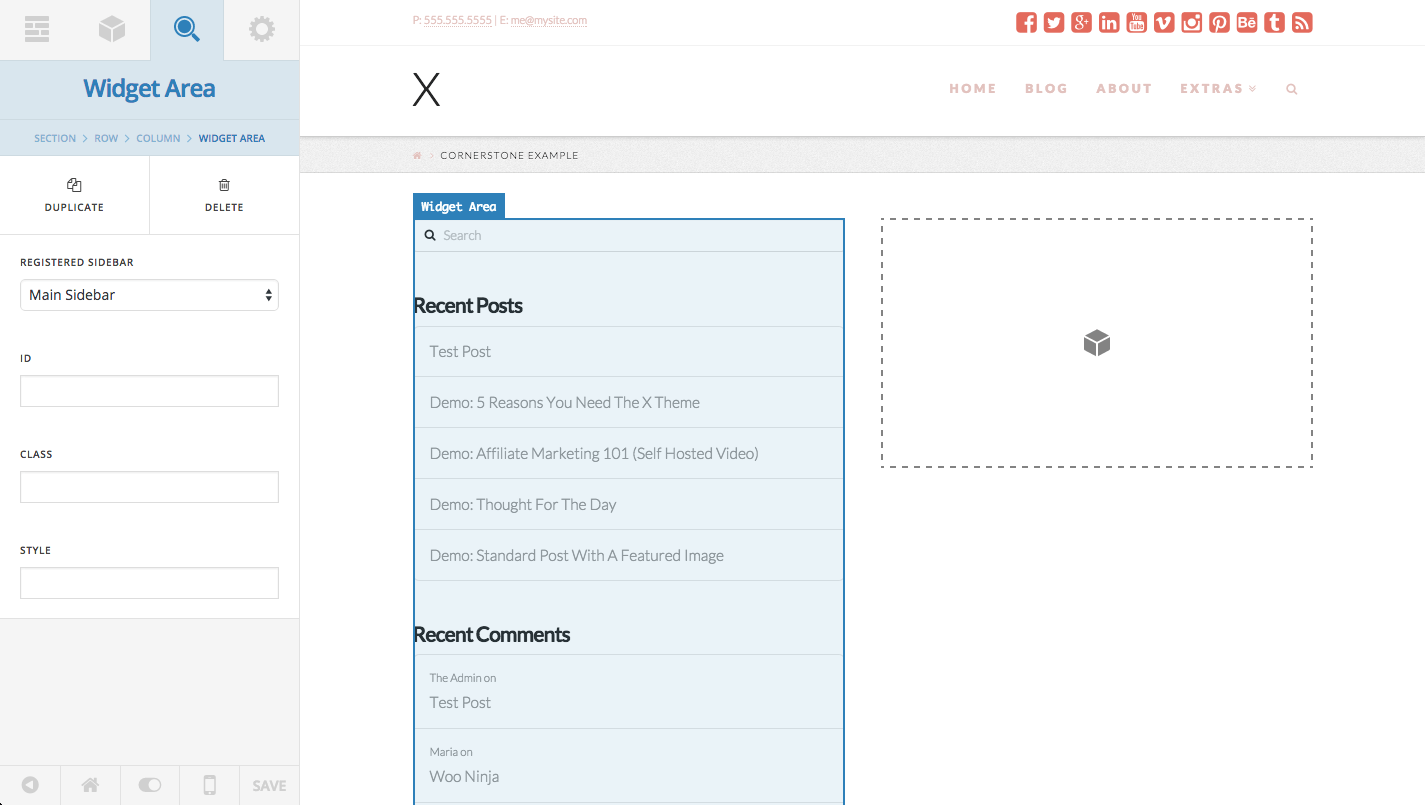Screen dimensions: 1425x805
Task: Click the me@mysite.com email link
Action: 549,19
